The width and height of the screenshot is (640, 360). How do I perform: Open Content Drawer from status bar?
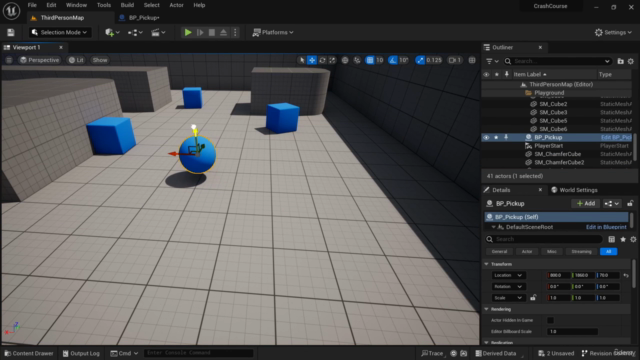click(x=29, y=353)
